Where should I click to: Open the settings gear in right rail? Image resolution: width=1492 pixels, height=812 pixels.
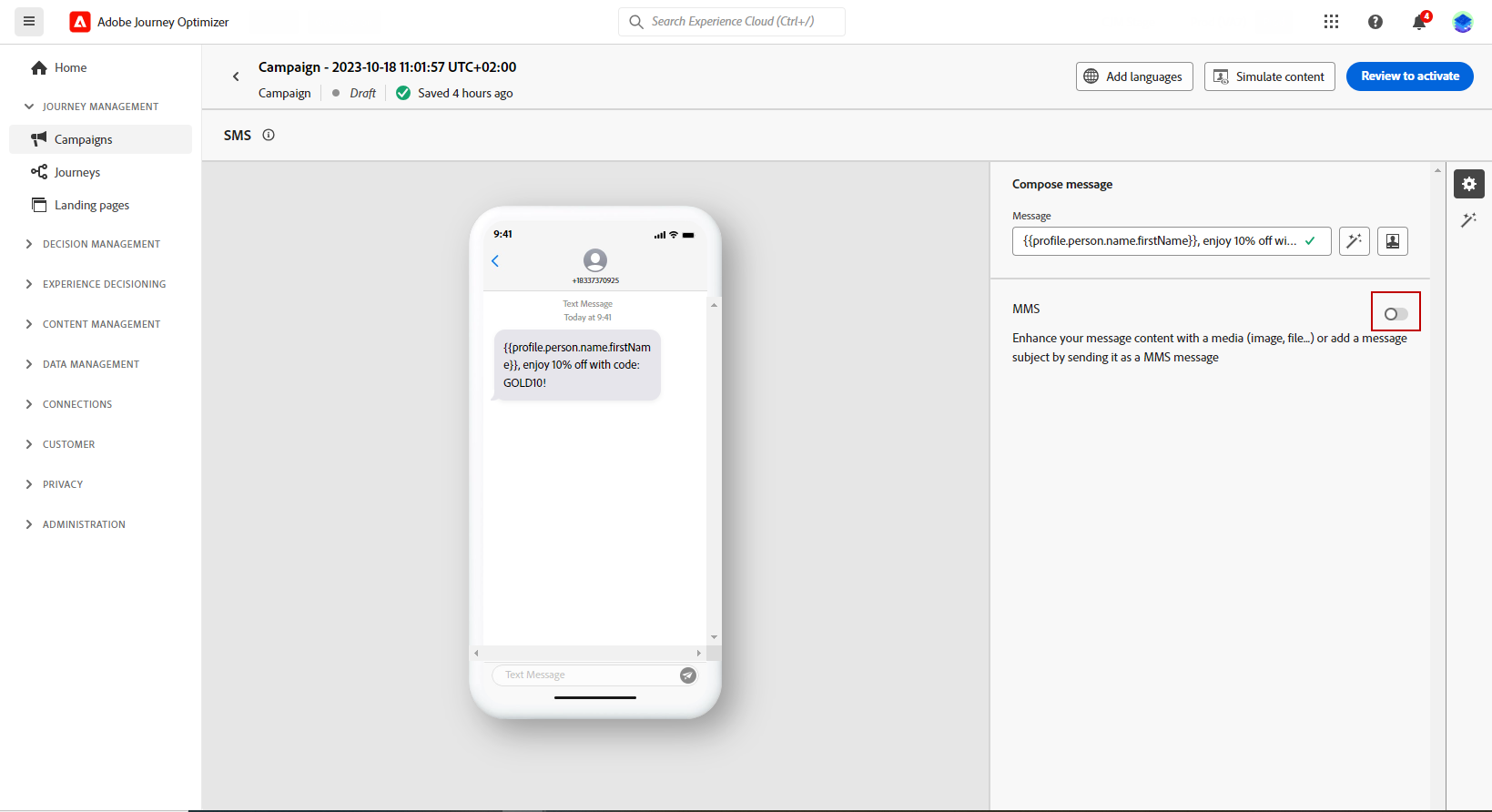tap(1469, 184)
